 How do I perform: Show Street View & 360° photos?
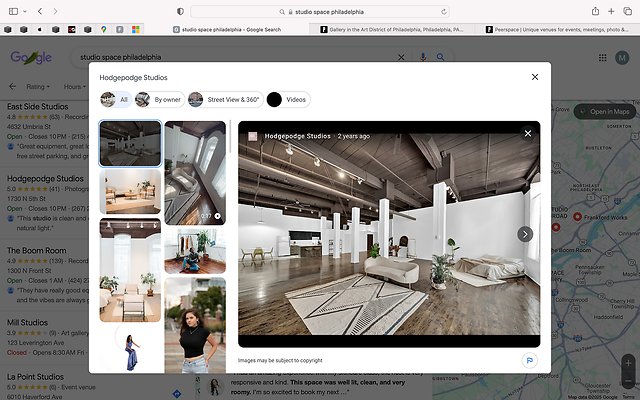(x=224, y=100)
